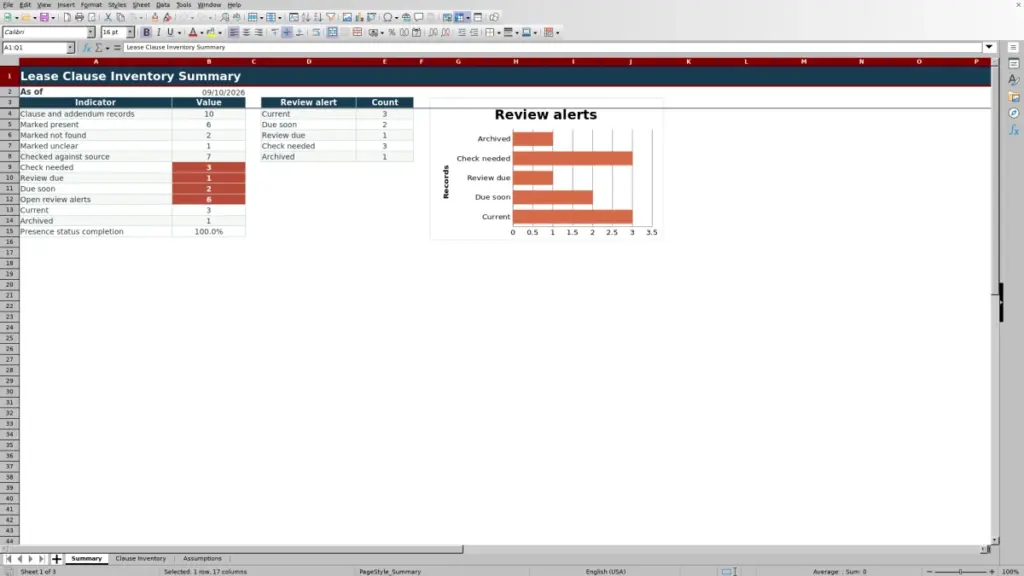The height and width of the screenshot is (576, 1024).
Task: Click the Review alerts chart
Action: [x=546, y=169]
